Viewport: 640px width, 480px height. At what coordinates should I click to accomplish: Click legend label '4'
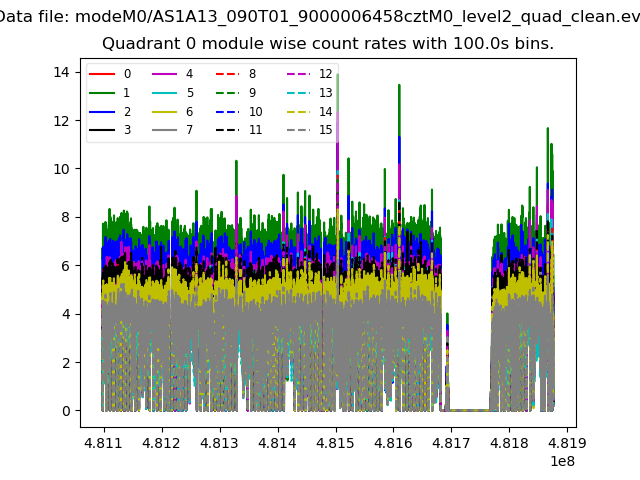click(189, 74)
